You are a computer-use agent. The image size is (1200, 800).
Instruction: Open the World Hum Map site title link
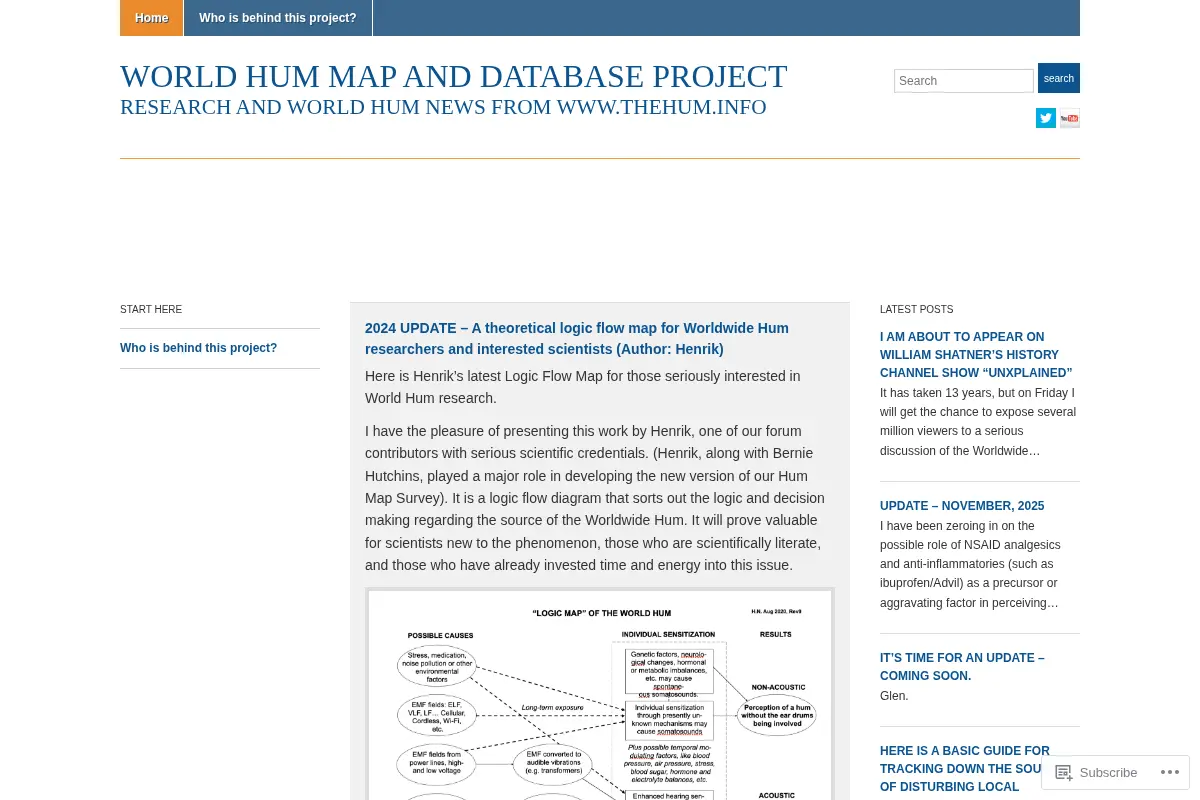(x=454, y=77)
